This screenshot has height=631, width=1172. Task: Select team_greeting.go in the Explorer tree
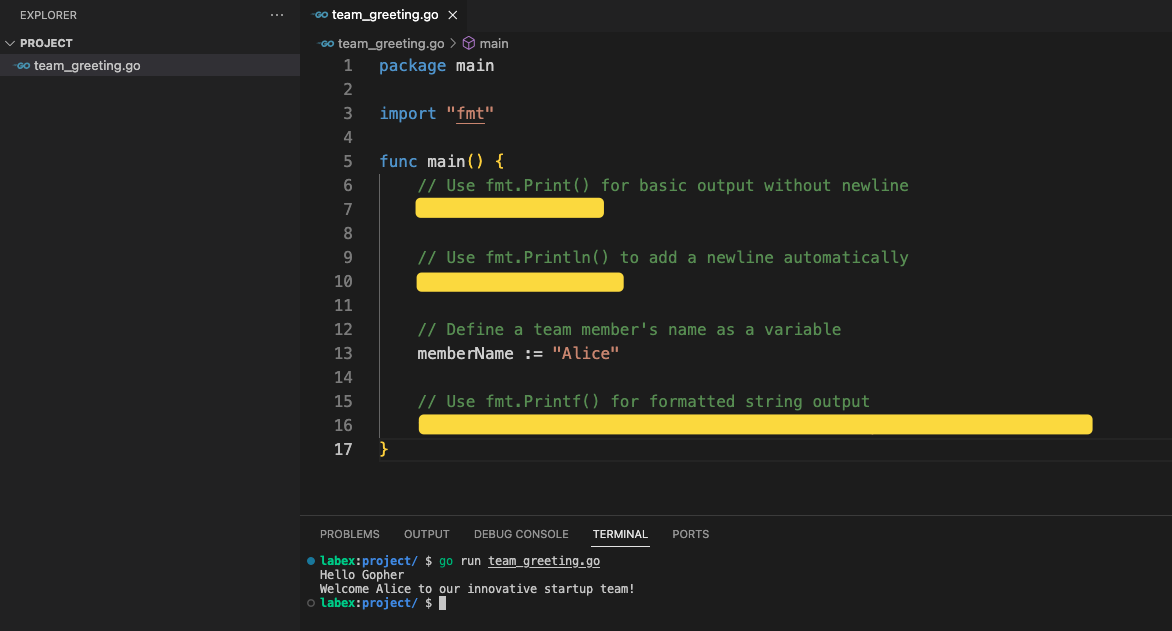(x=87, y=66)
